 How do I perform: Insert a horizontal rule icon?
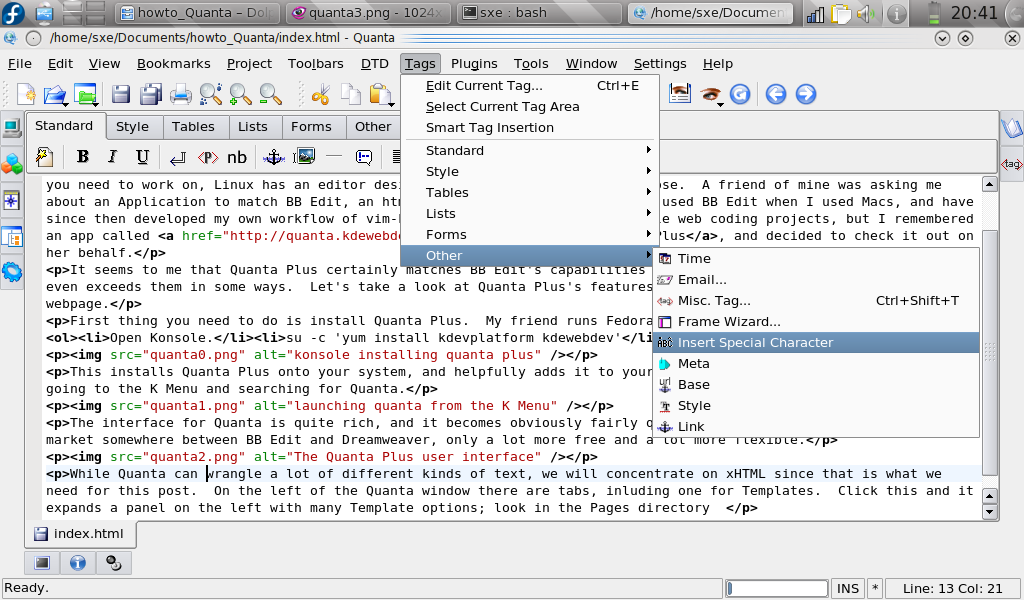pyautogui.click(x=334, y=157)
